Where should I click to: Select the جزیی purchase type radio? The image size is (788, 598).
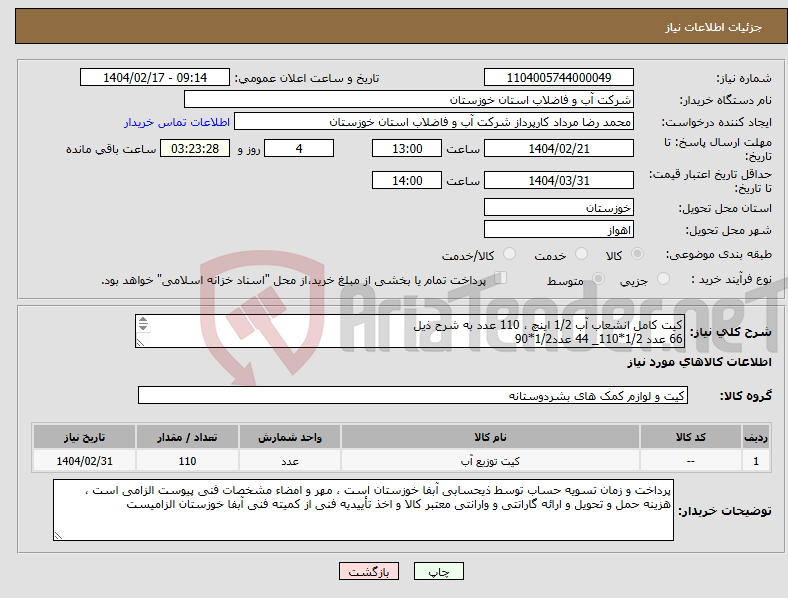click(663, 279)
